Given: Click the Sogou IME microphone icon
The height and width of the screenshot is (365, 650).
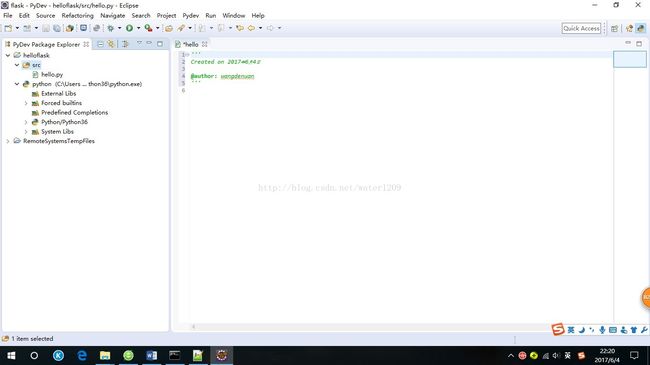Looking at the screenshot, I should point(602,330).
